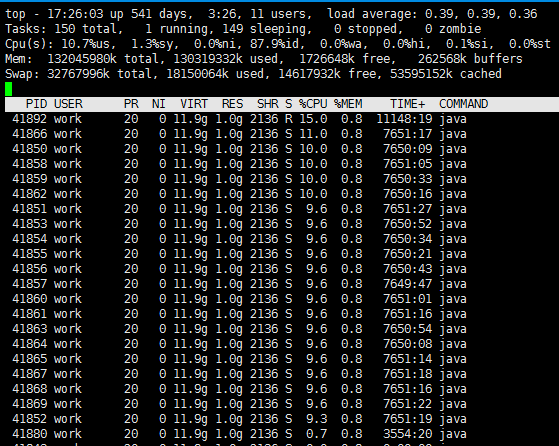
Task: Click the %MEM column header
Action: 348,104
